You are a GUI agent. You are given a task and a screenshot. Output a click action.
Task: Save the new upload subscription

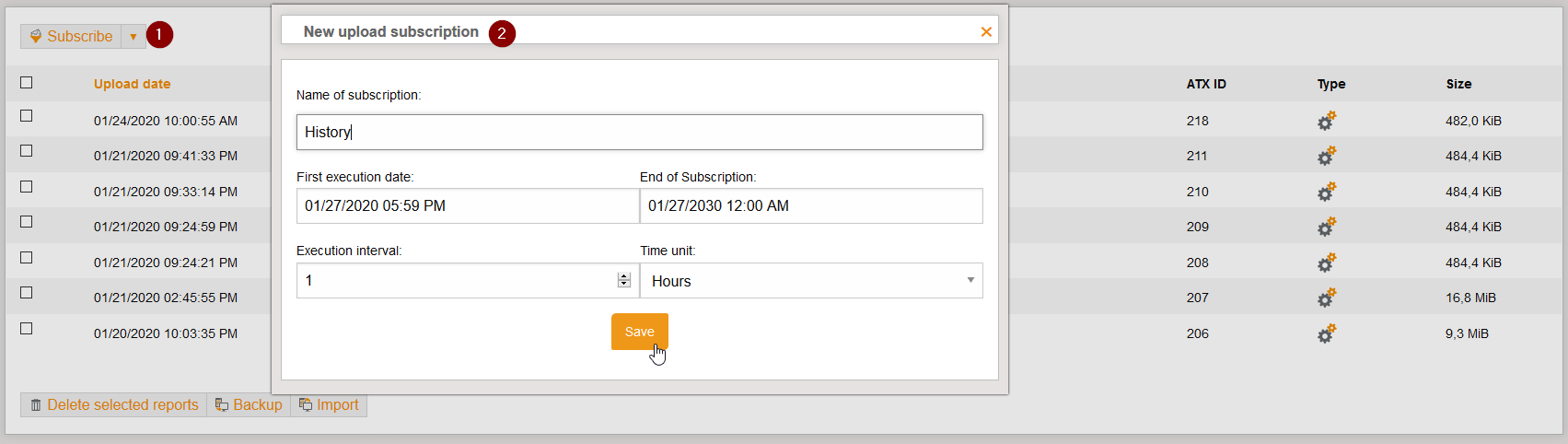click(x=639, y=332)
